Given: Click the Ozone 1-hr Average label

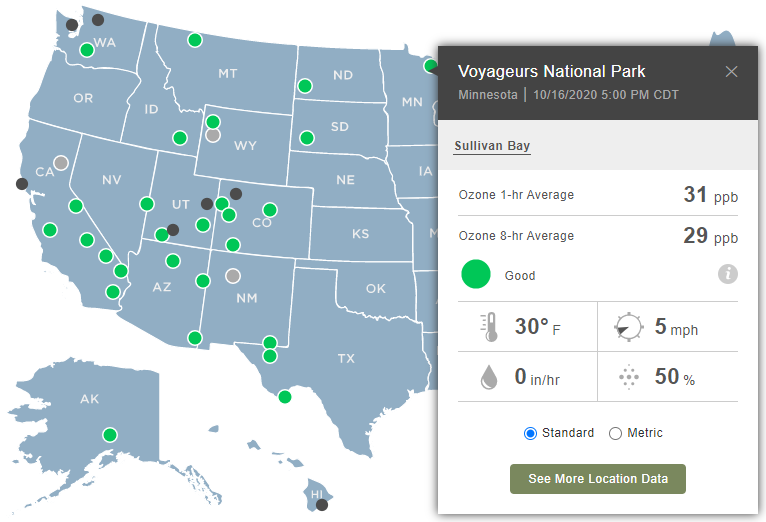Looking at the screenshot, I should click(x=516, y=195).
